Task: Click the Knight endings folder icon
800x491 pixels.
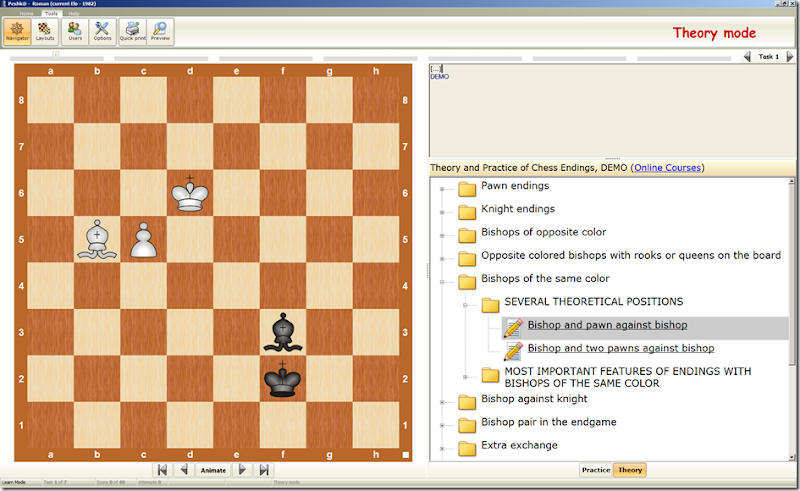Action: click(467, 211)
